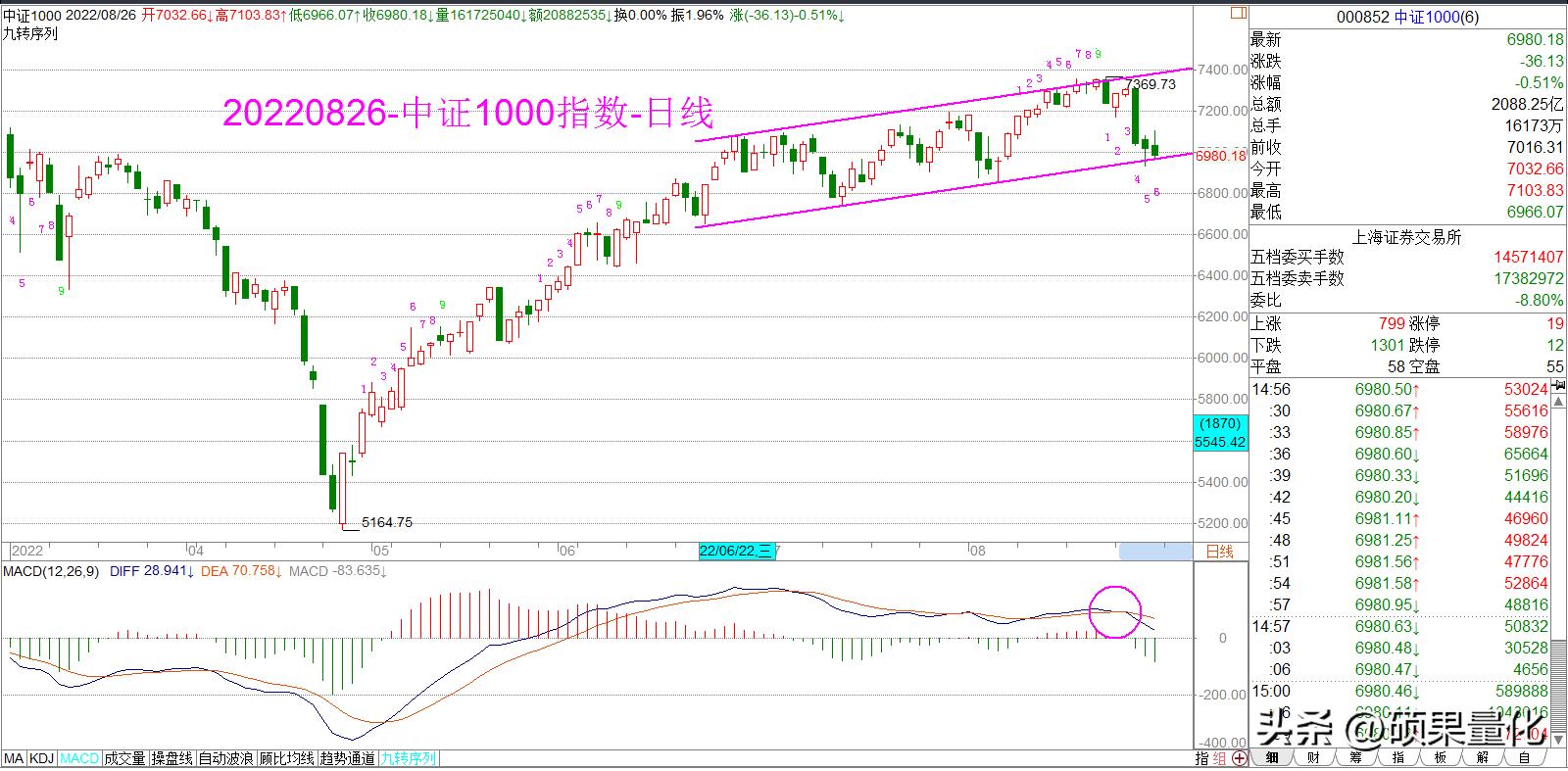Open the 细 detail tab
1568x771 pixels.
click(1271, 757)
